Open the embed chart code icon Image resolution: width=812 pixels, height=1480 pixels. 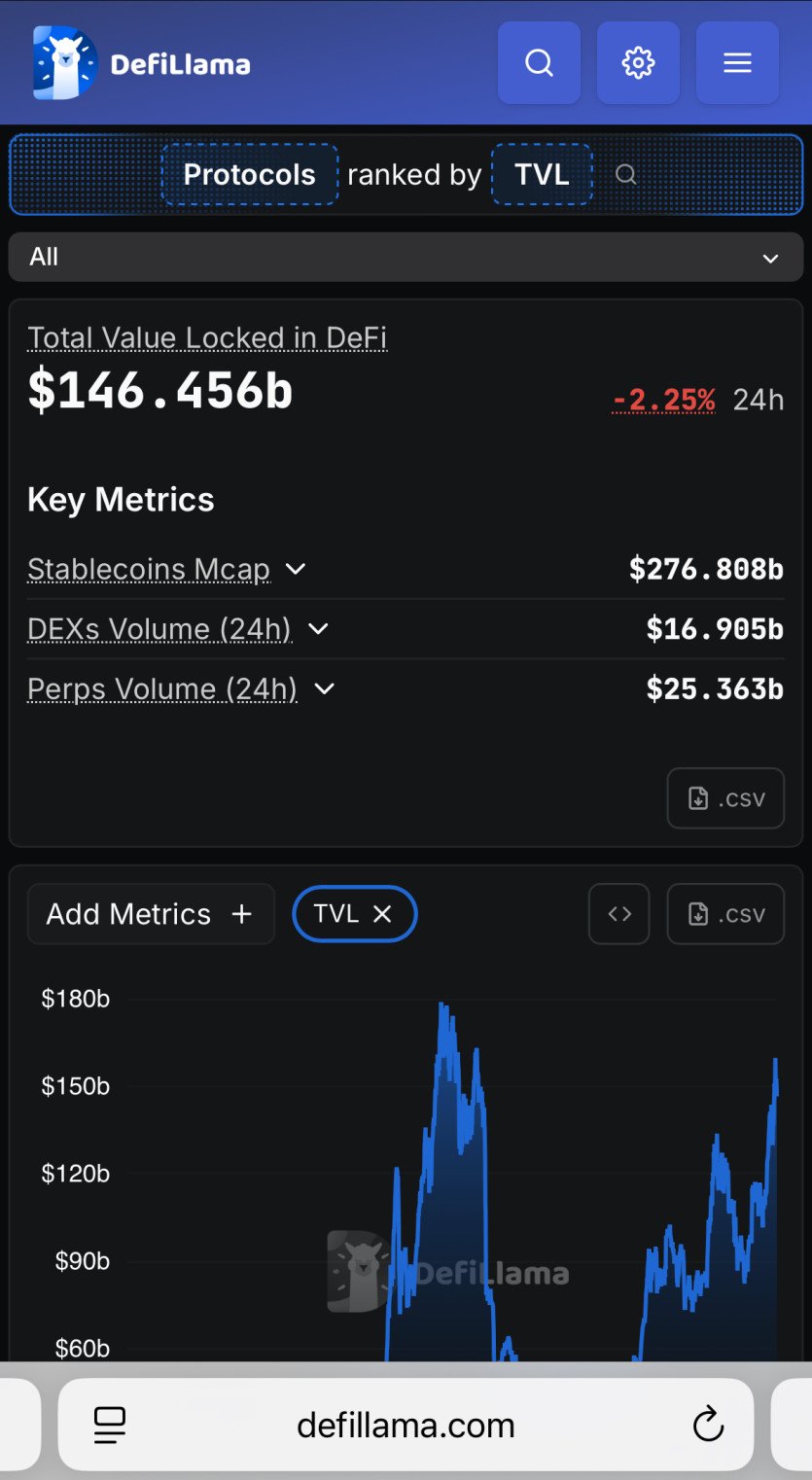[619, 914]
